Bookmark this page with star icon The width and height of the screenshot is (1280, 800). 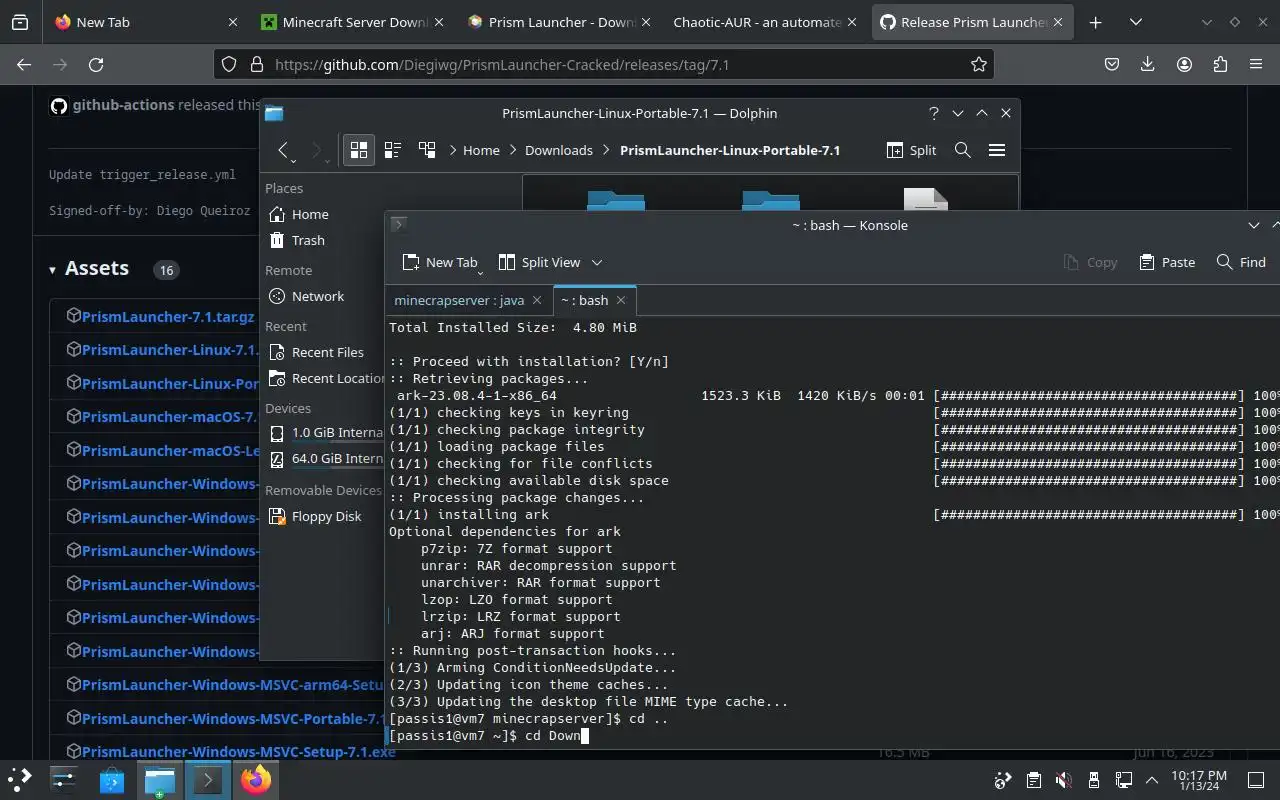click(978, 64)
